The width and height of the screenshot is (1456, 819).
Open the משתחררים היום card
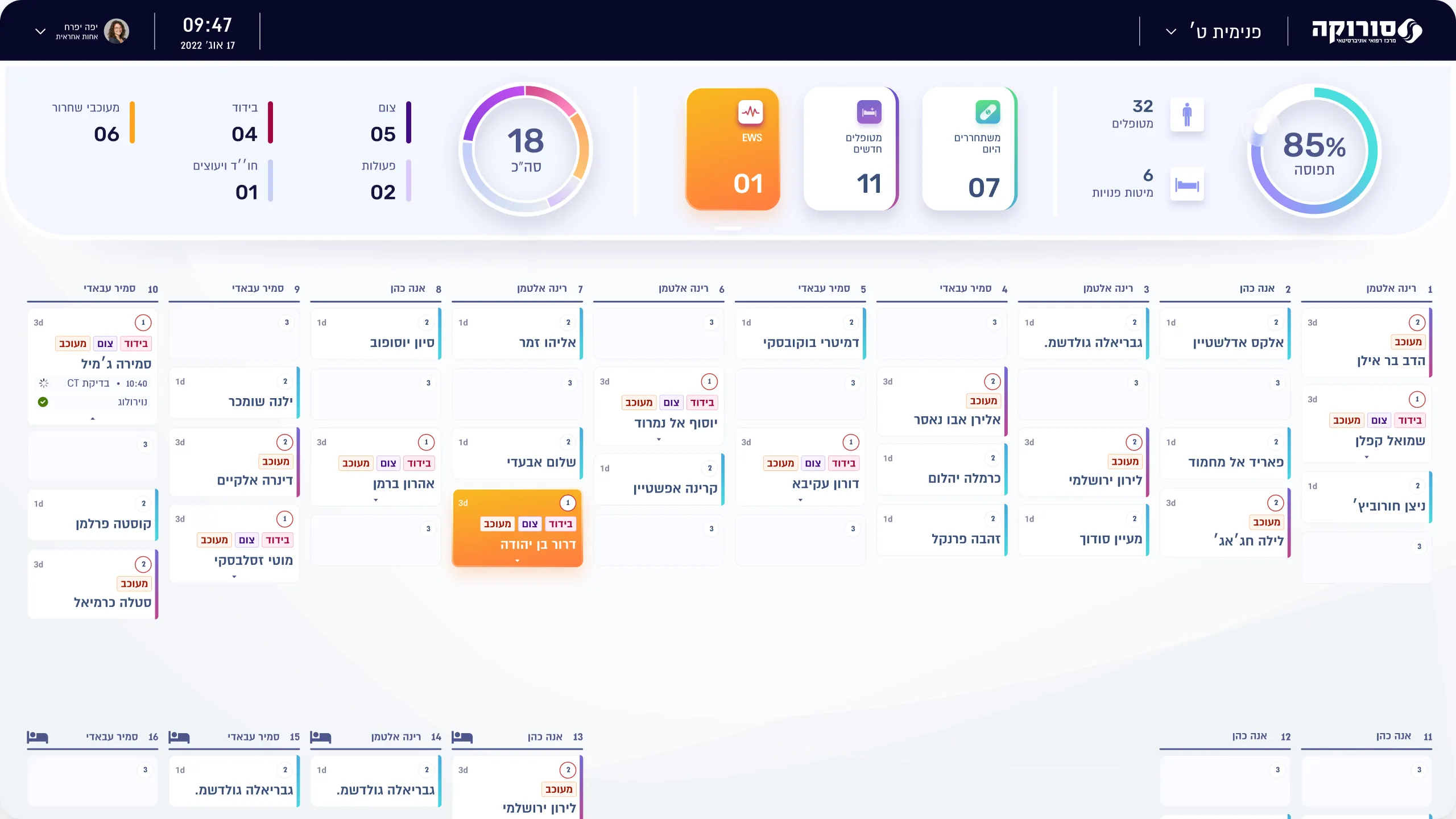pos(969,149)
